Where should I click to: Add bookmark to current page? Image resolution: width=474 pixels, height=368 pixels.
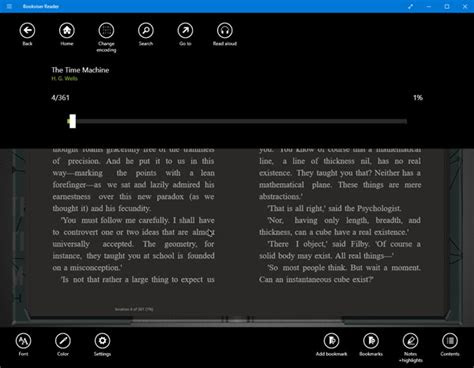click(331, 341)
